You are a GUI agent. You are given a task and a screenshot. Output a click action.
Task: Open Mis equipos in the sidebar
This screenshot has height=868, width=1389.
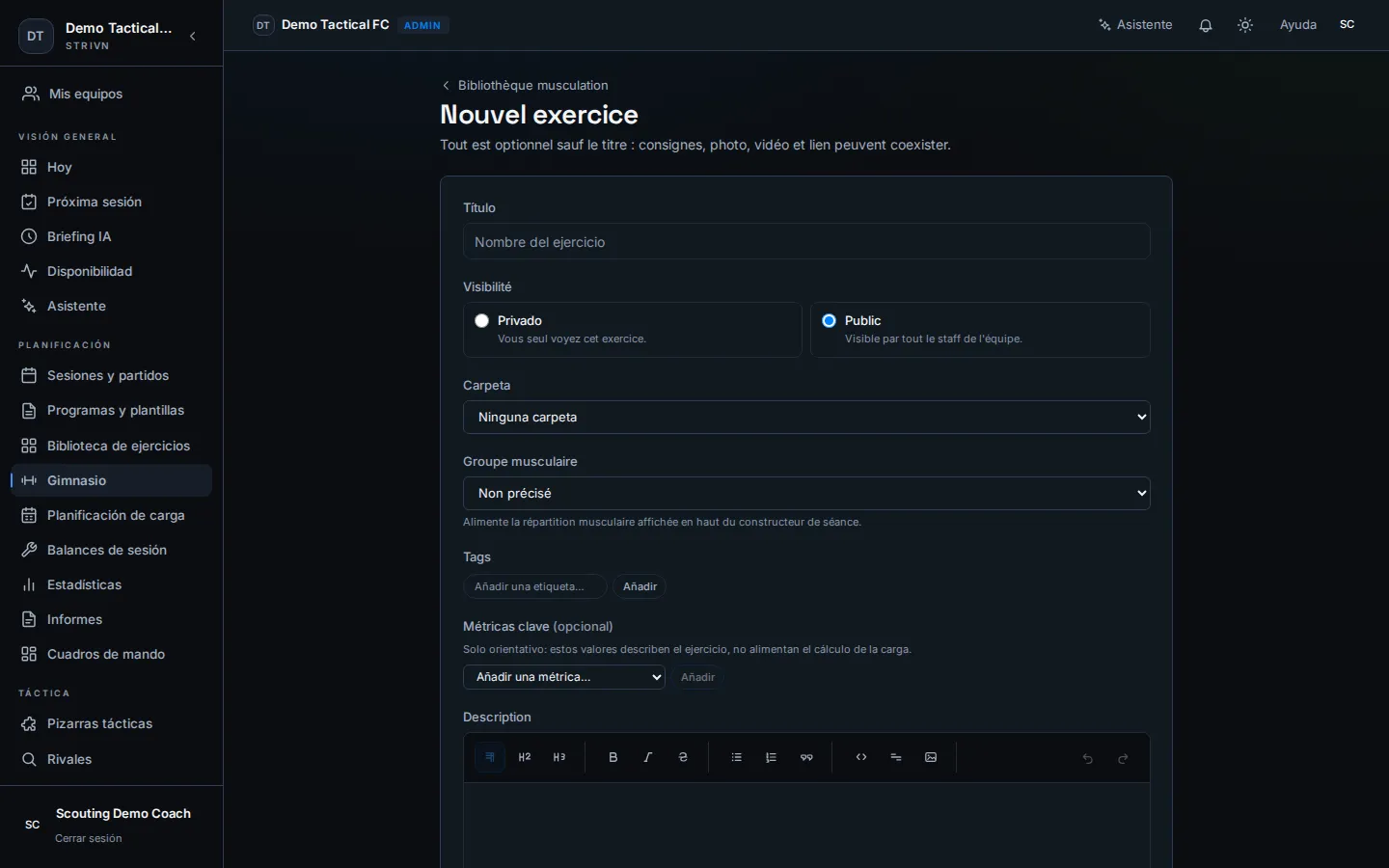click(x=111, y=94)
